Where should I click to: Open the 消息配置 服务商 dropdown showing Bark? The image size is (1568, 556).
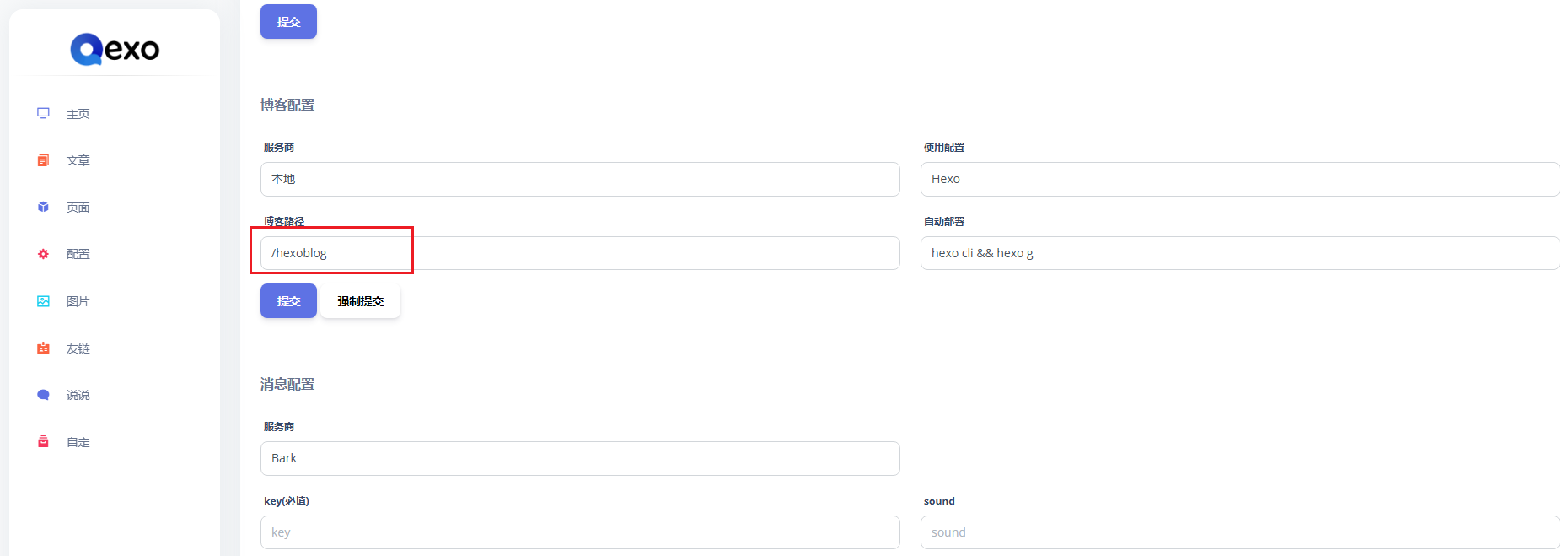[580, 458]
